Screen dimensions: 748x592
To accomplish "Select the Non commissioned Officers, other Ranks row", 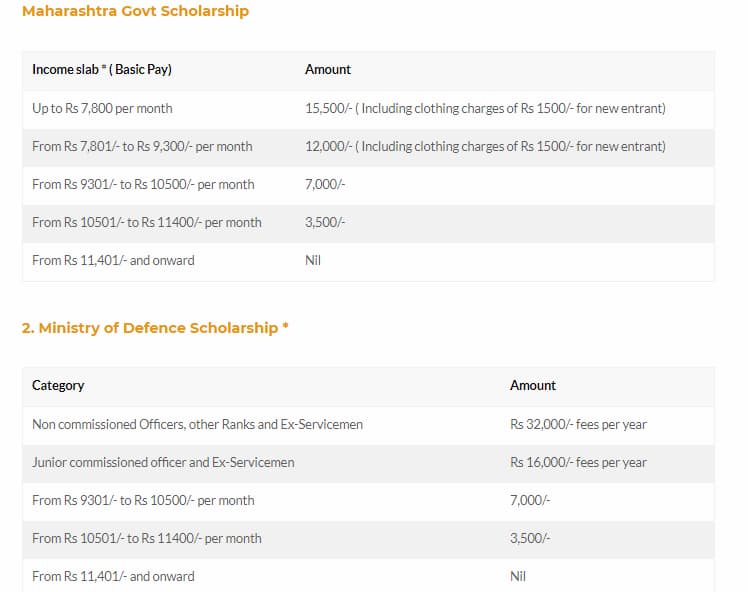I will 197,424.
